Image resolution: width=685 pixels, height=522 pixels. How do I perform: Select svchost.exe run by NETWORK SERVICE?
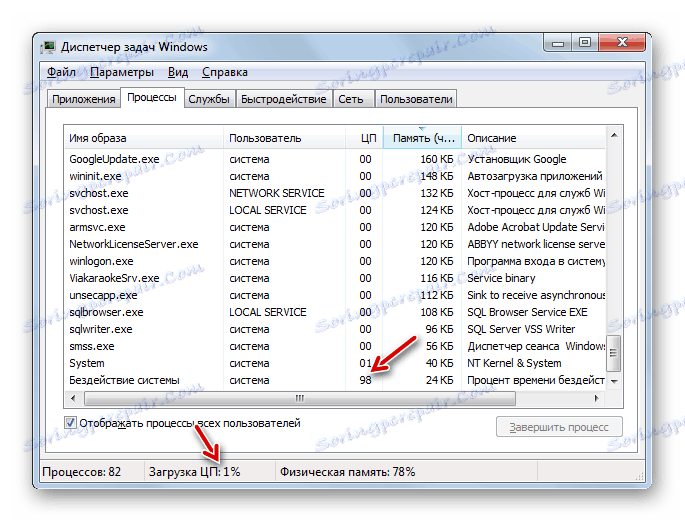tap(335, 193)
